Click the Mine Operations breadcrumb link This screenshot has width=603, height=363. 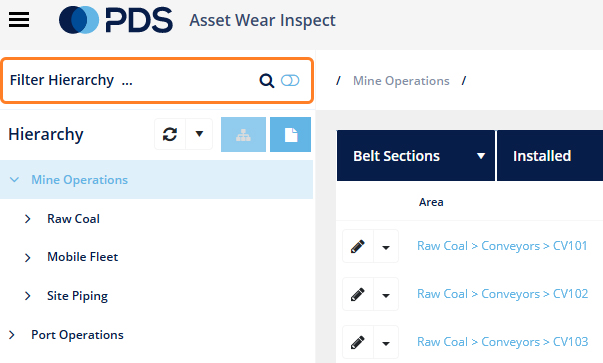[401, 81]
